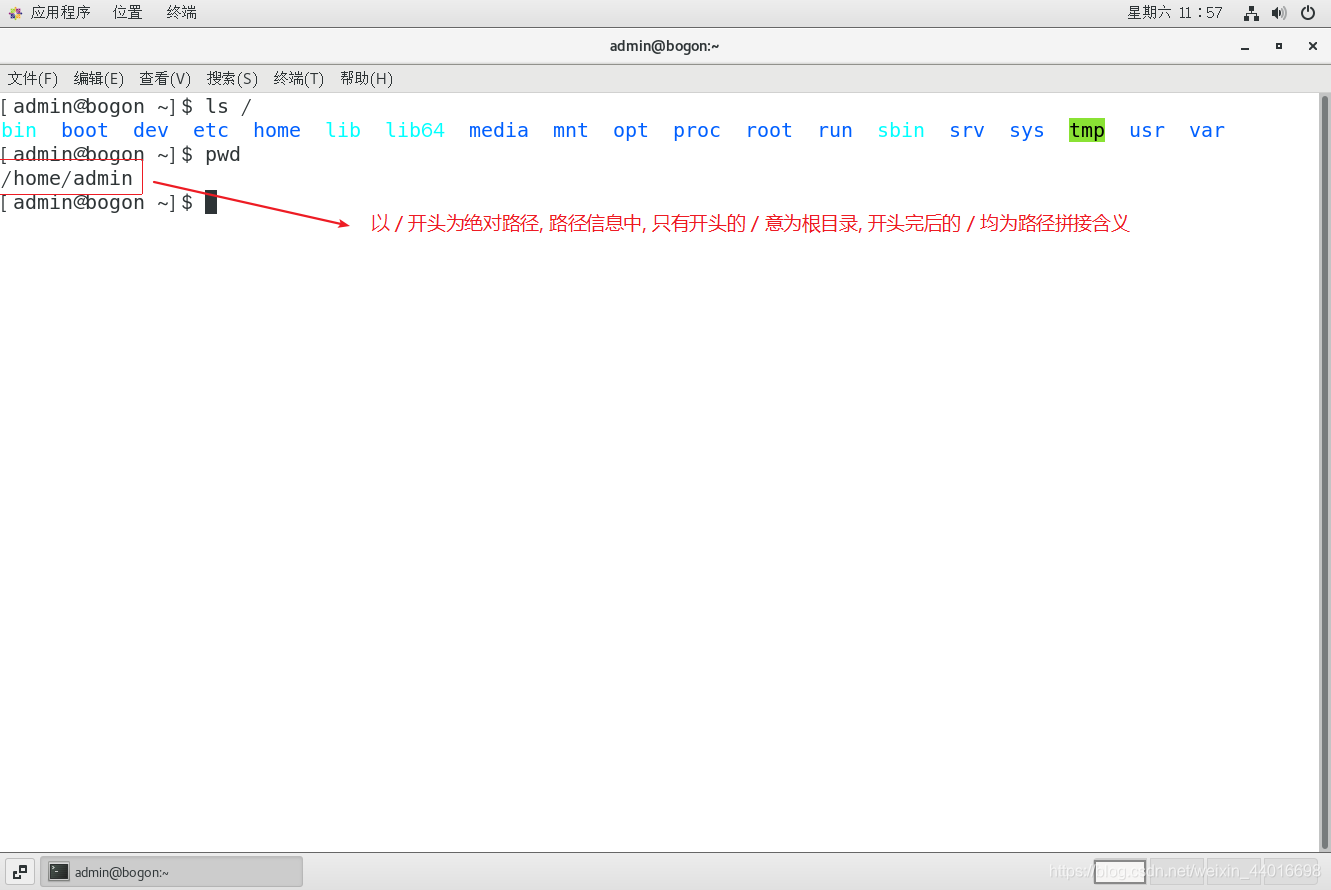
Task: Click the 'dev' directory name
Action: [151, 130]
